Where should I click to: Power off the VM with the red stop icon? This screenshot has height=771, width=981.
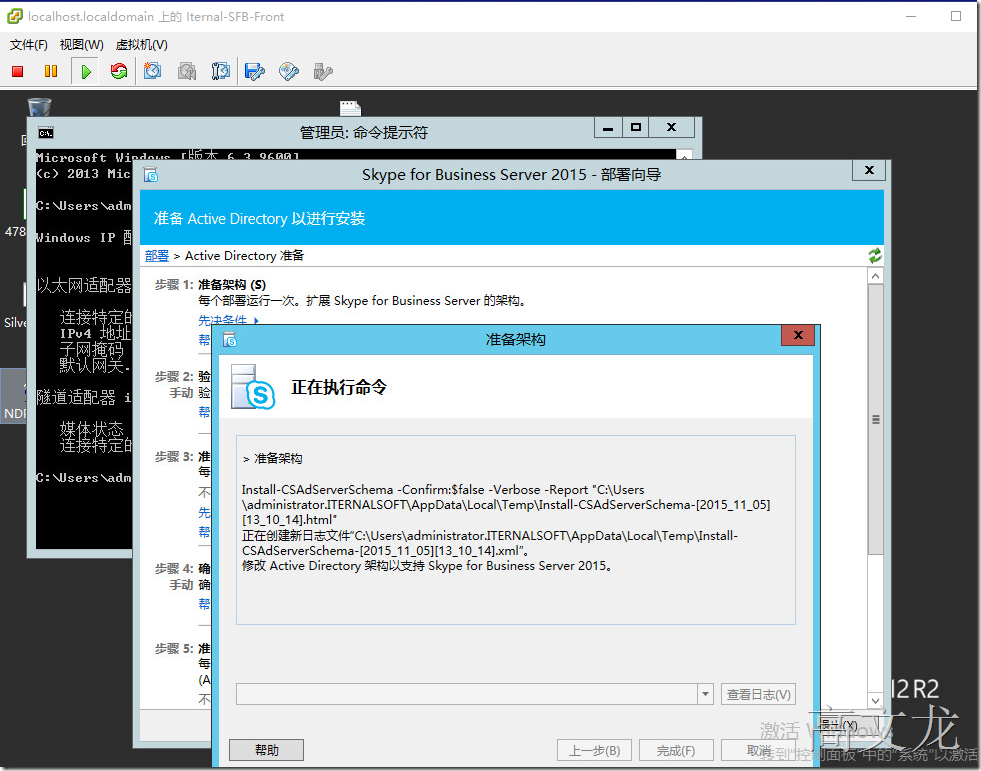point(18,71)
